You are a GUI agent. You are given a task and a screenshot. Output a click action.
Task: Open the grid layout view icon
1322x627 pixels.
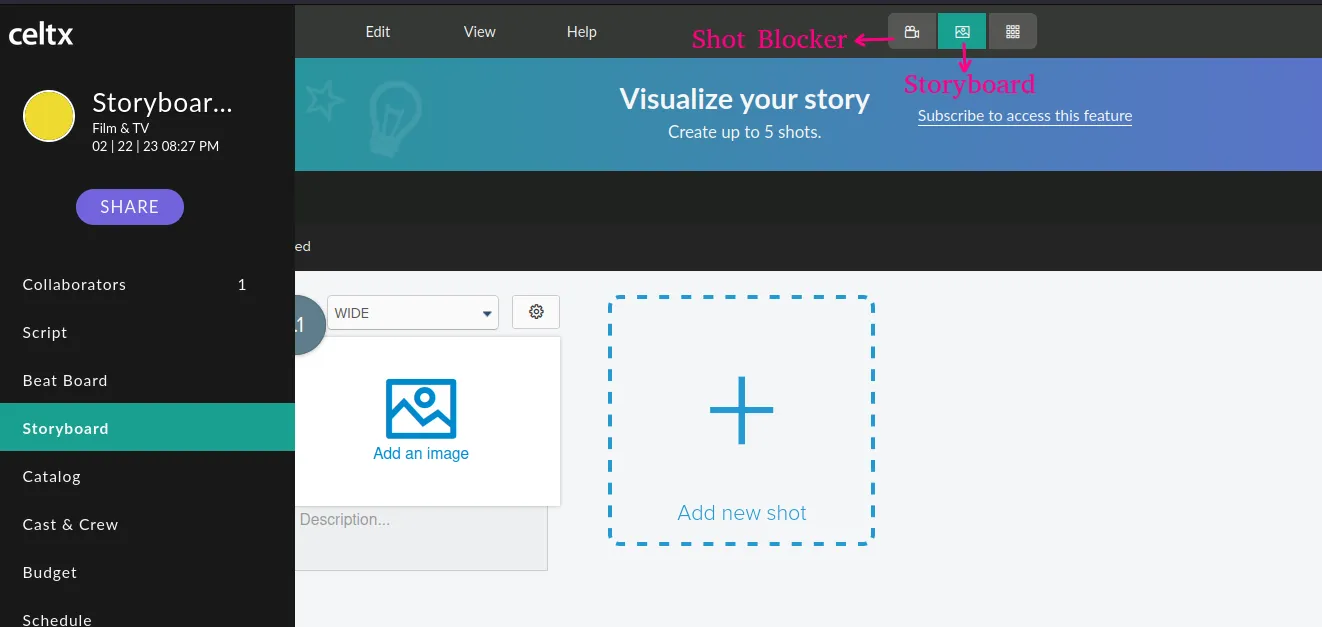click(1012, 31)
